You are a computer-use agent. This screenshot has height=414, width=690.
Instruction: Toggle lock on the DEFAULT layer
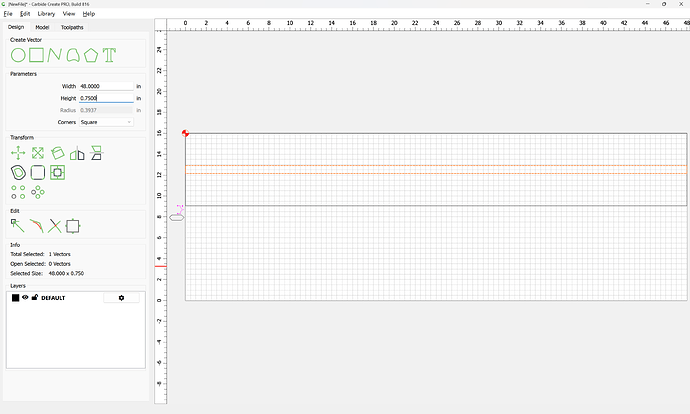tap(35, 297)
